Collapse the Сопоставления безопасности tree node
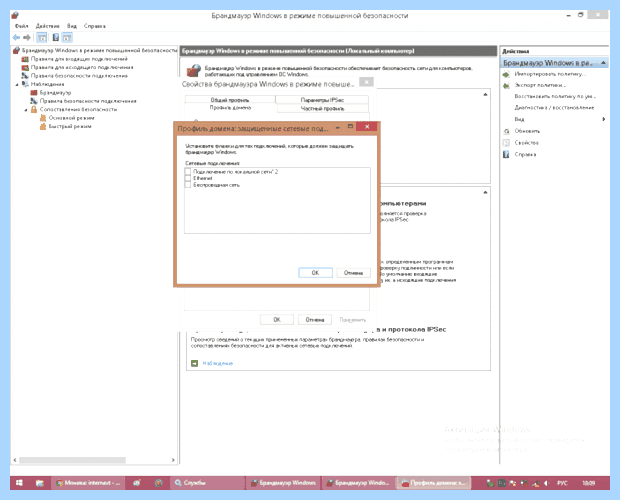This screenshot has width=620, height=500. click(26, 110)
